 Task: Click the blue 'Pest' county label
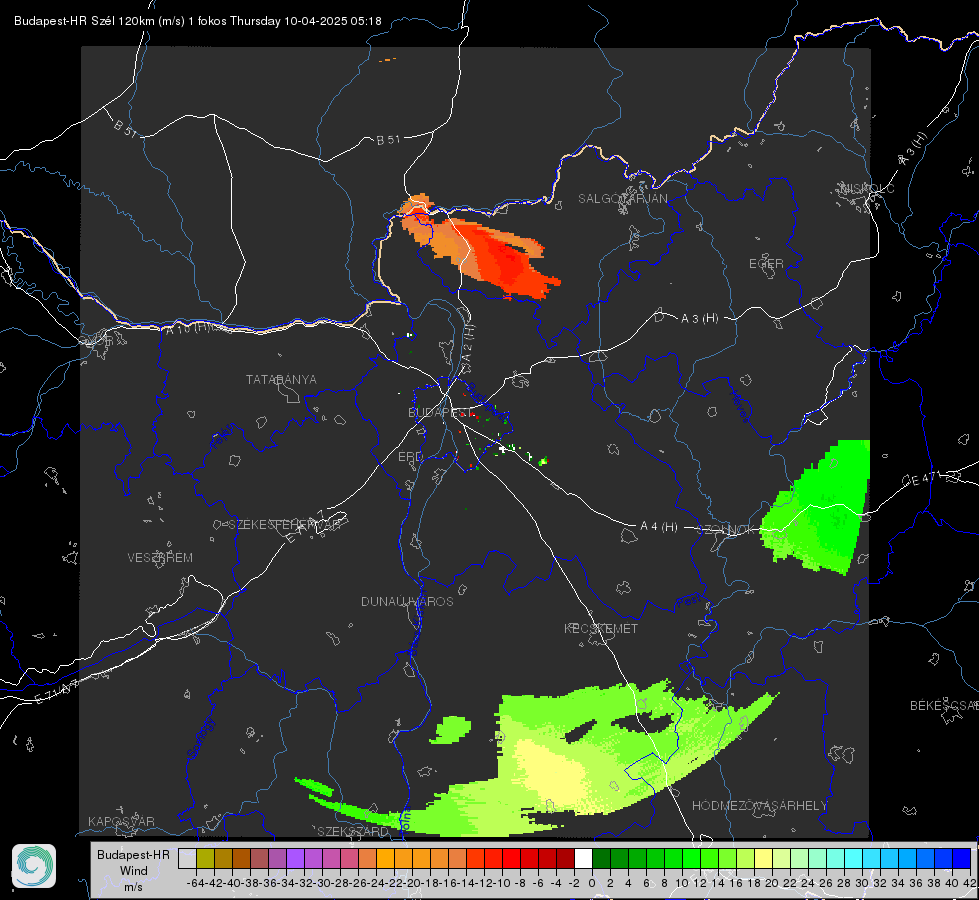tap(689, 602)
